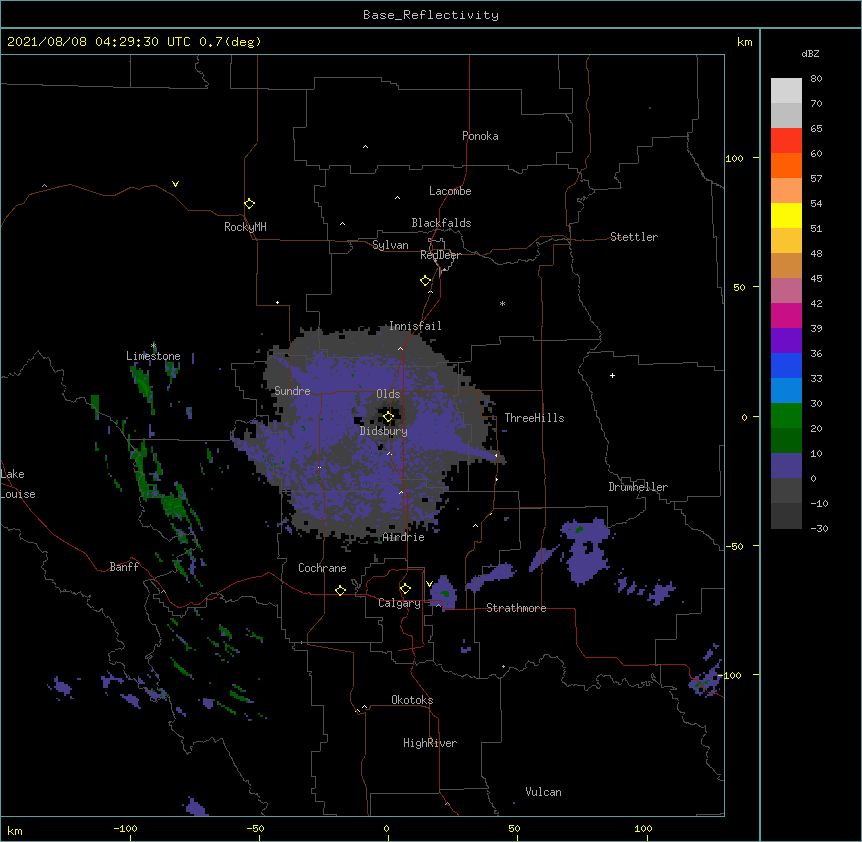
Task: Select the yellow 51-54 dBZ legend swatch
Action: coord(786,215)
